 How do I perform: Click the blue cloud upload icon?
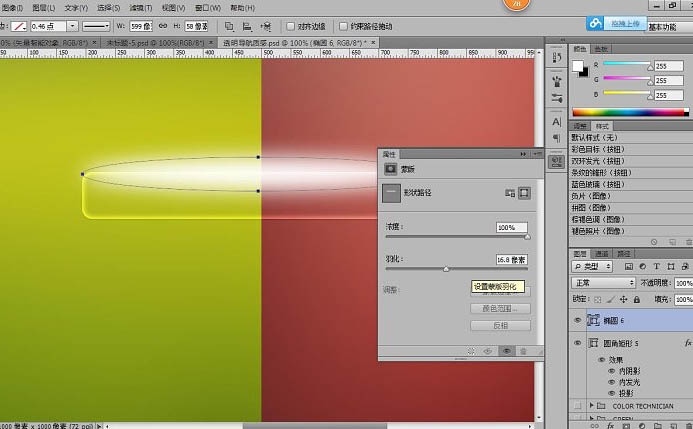[595, 23]
